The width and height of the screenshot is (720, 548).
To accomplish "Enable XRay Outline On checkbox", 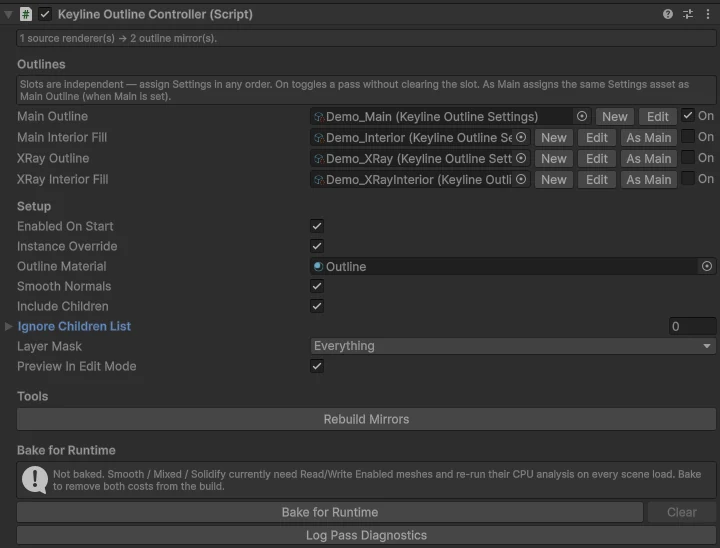I will pyautogui.click(x=687, y=158).
